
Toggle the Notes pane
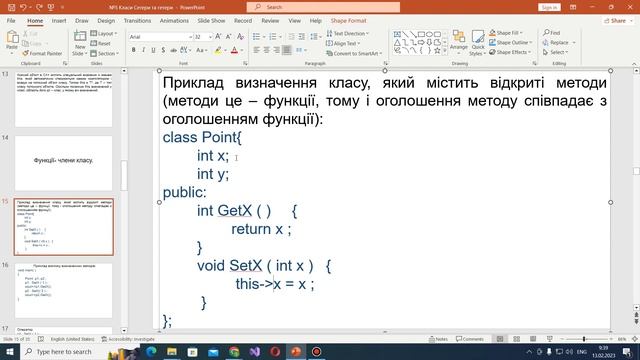point(438,339)
